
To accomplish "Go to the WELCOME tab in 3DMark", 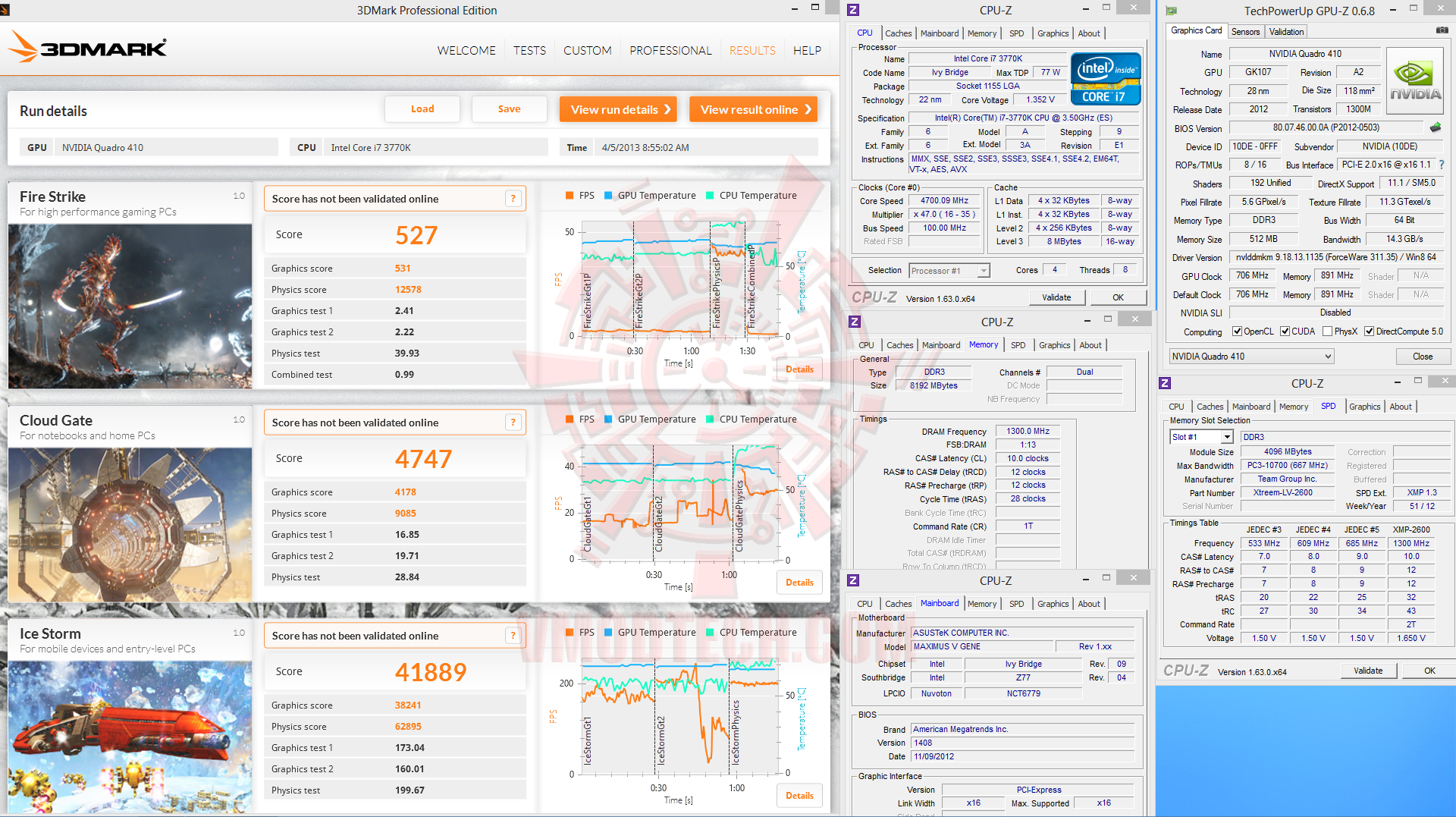I will (466, 51).
